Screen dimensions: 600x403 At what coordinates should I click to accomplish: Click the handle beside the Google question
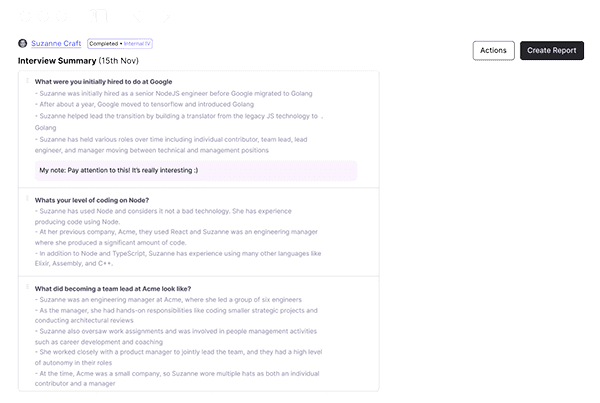[x=26, y=82]
